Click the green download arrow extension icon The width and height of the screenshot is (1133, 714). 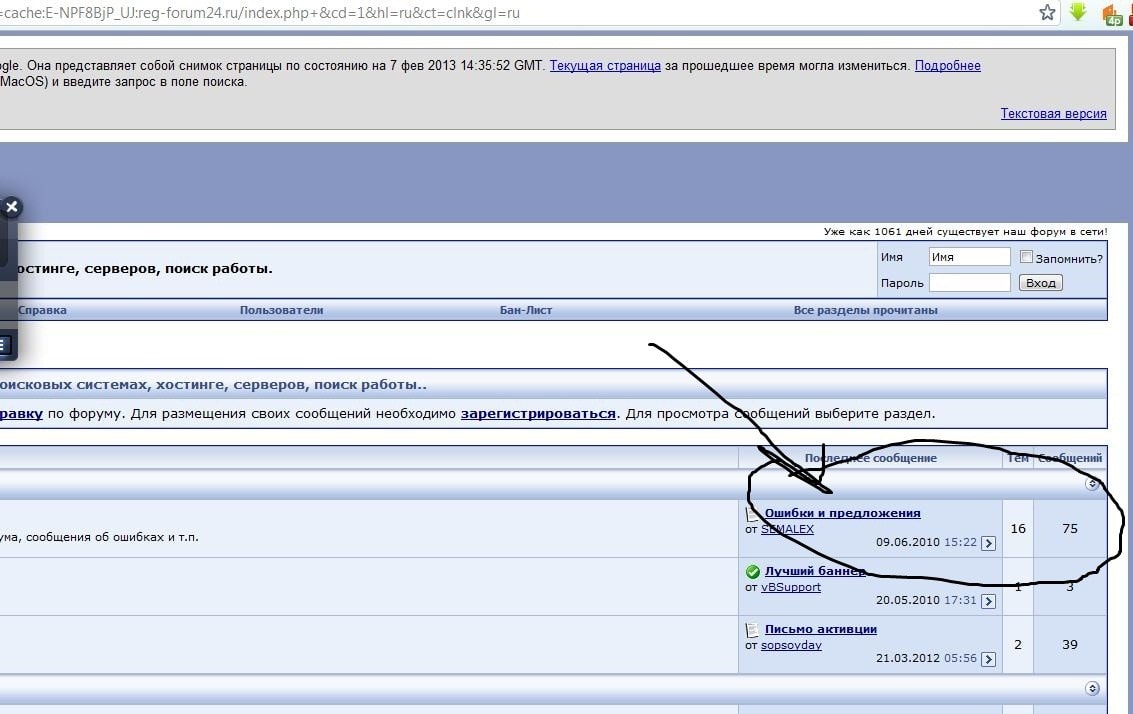point(1078,13)
